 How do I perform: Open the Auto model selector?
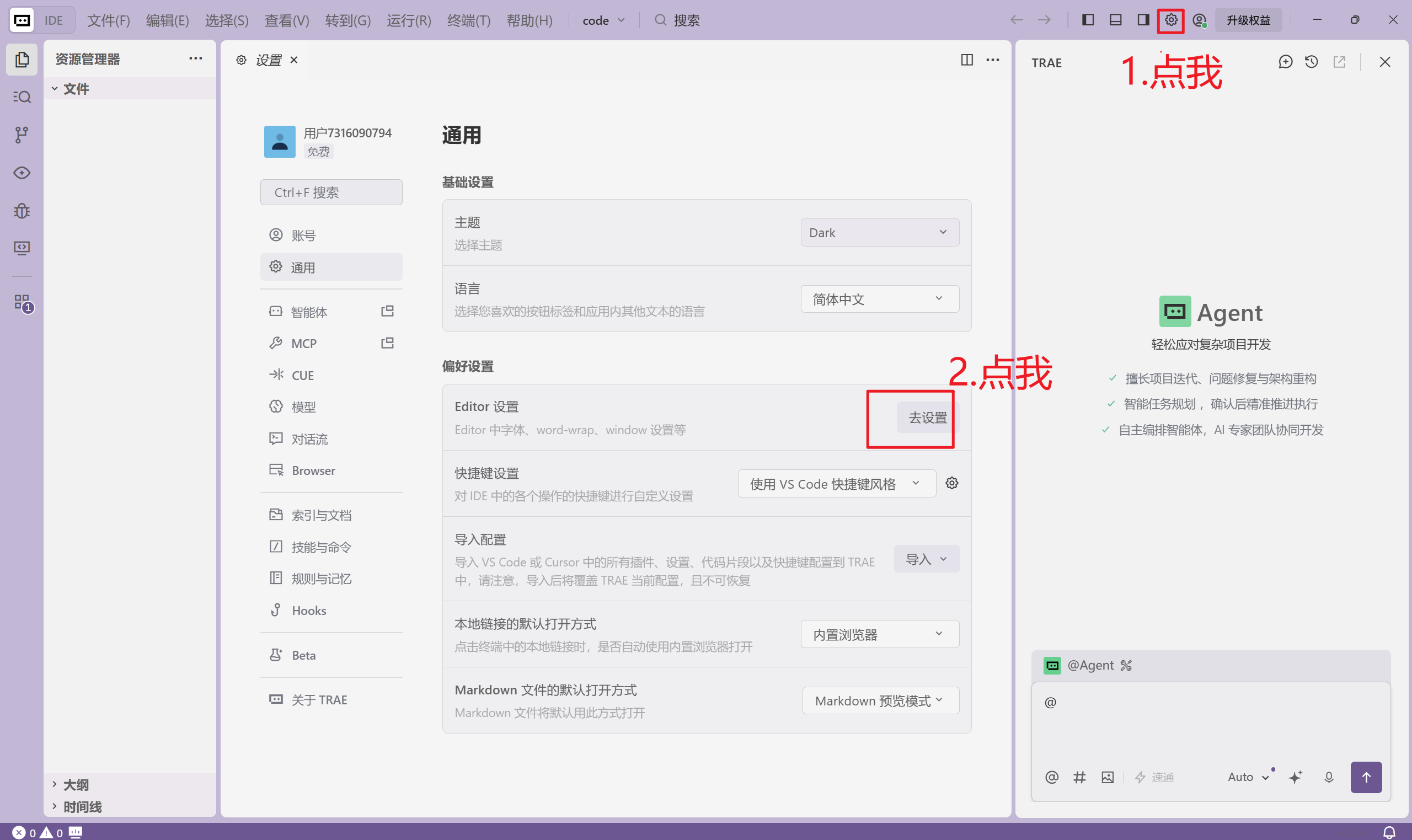point(1249,777)
